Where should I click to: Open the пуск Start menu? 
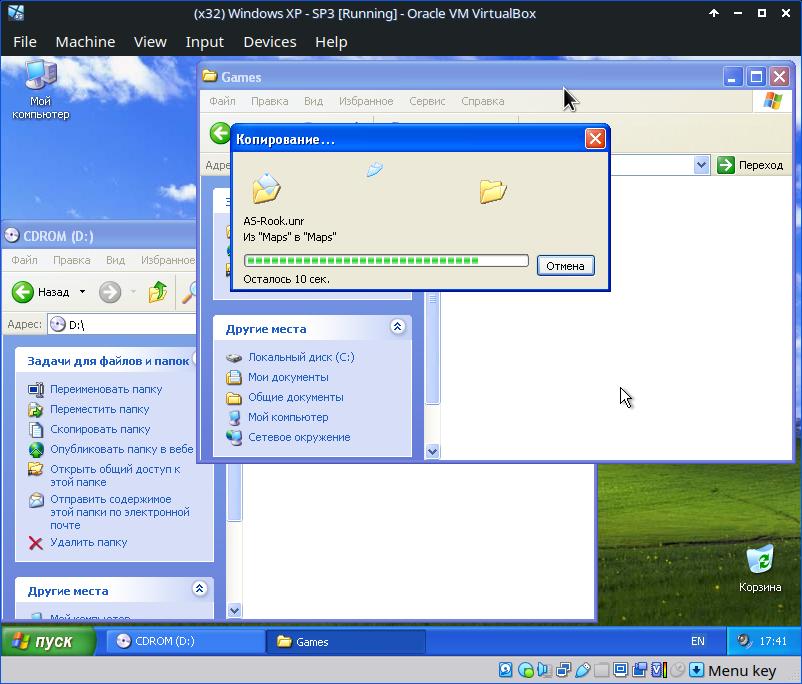[49, 641]
